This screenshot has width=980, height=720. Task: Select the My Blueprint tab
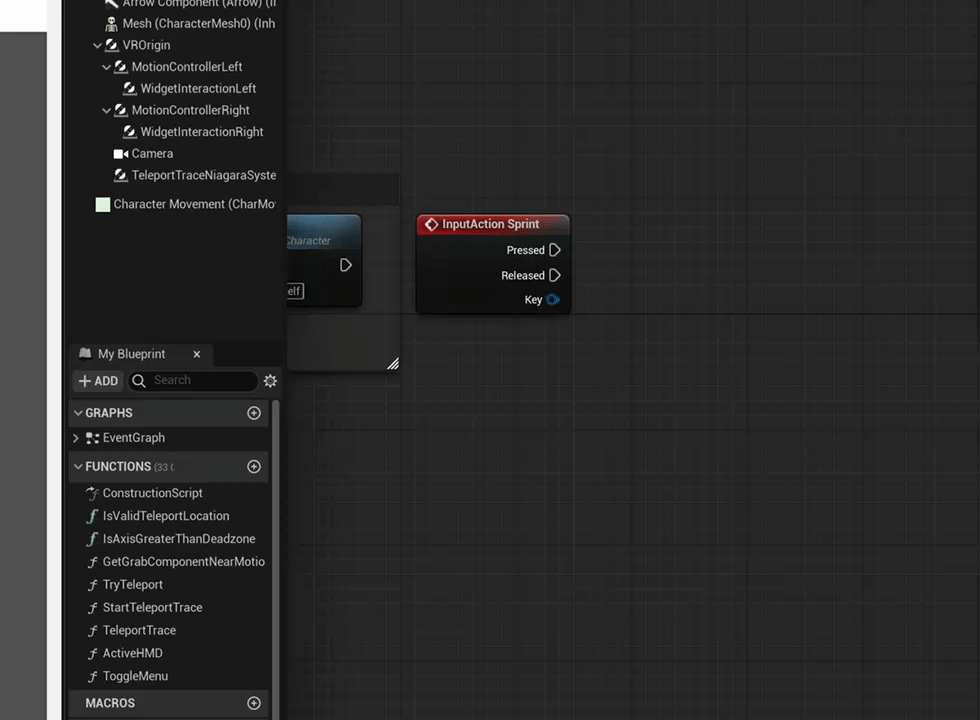point(131,353)
